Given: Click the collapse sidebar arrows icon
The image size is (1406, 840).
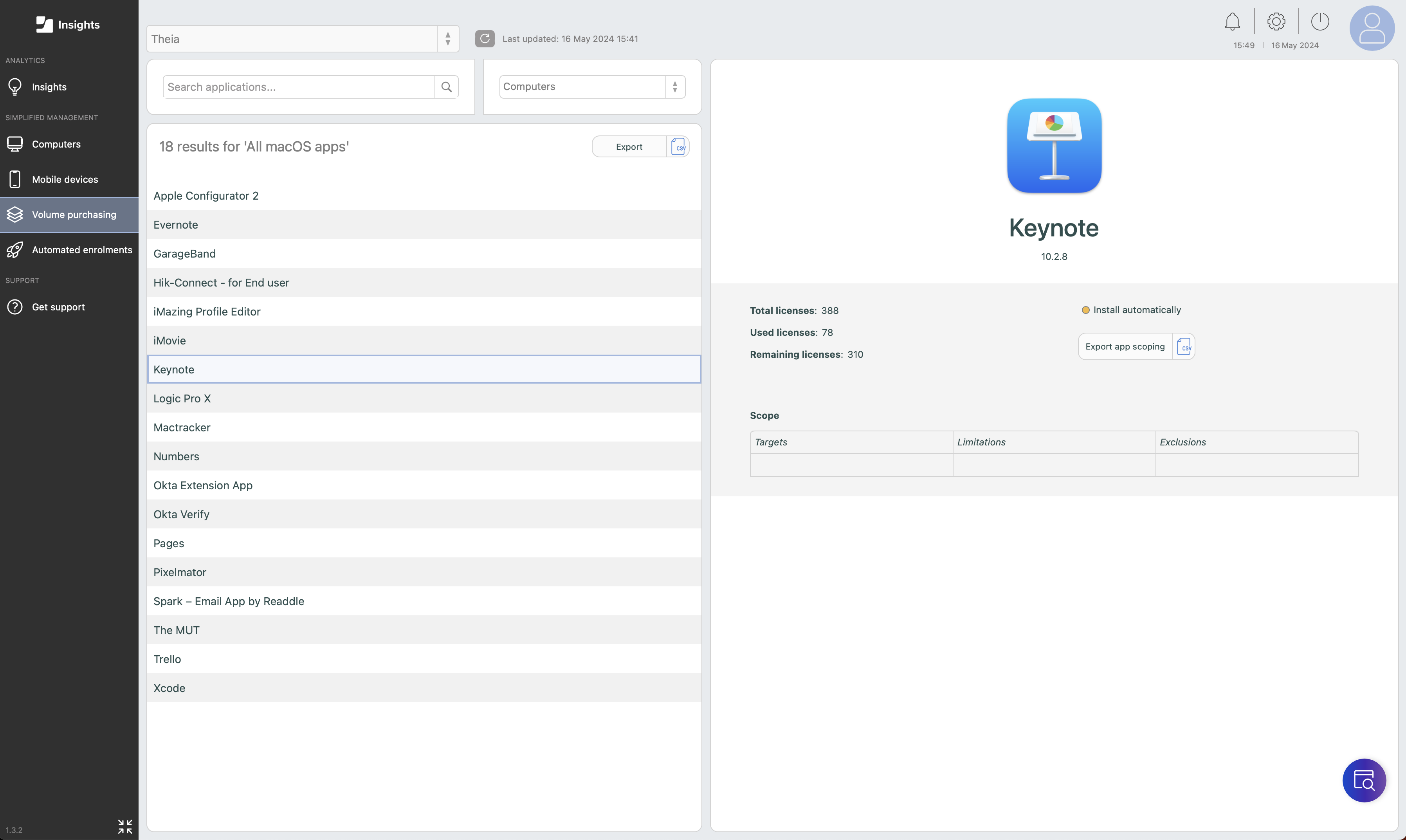Looking at the screenshot, I should point(125,826).
